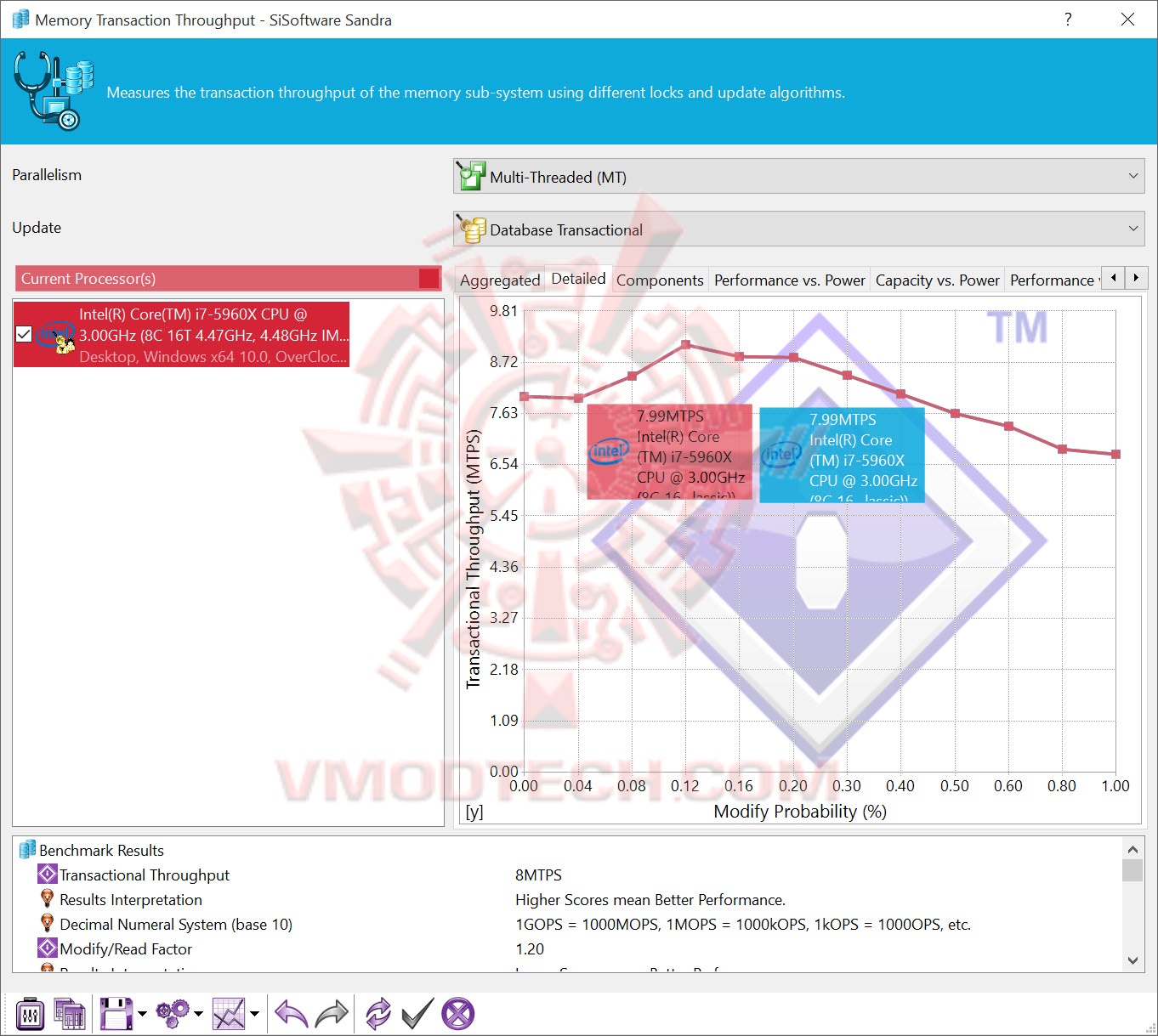Image resolution: width=1158 pixels, height=1036 pixels.
Task: Click the tab scroll right arrow button
Action: (1136, 278)
